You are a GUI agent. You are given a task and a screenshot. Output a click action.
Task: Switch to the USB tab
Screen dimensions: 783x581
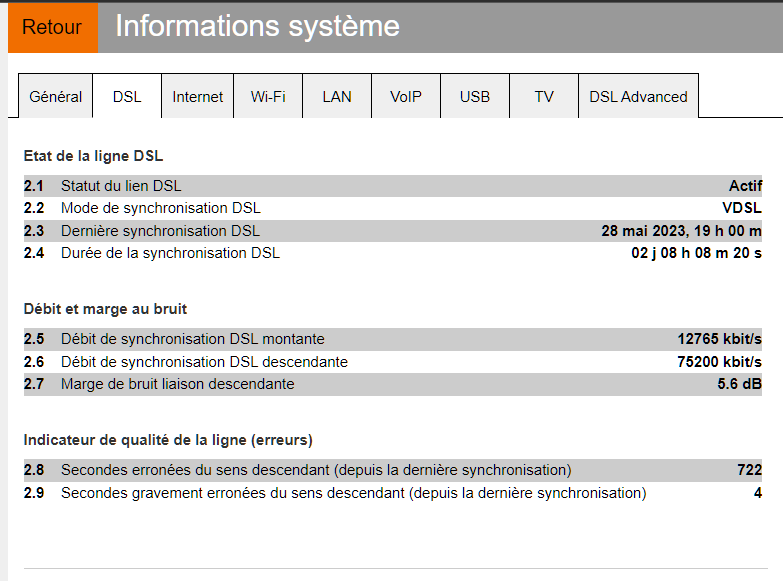pyautogui.click(x=475, y=96)
